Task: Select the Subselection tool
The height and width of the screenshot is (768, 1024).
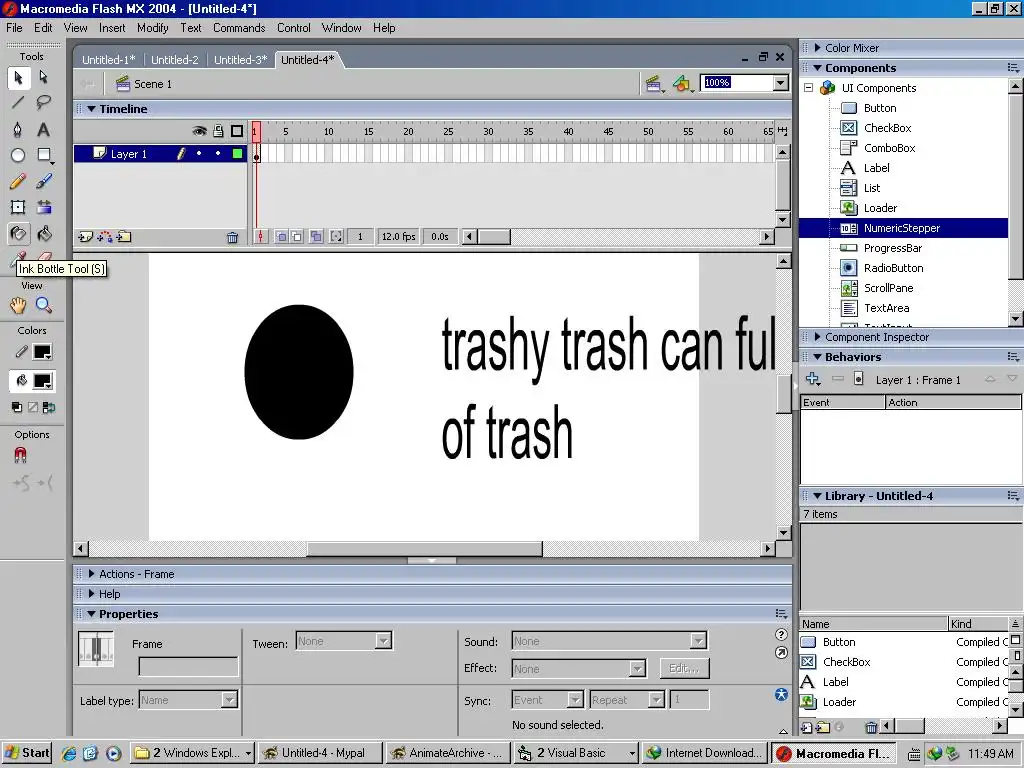Action: pos(44,78)
